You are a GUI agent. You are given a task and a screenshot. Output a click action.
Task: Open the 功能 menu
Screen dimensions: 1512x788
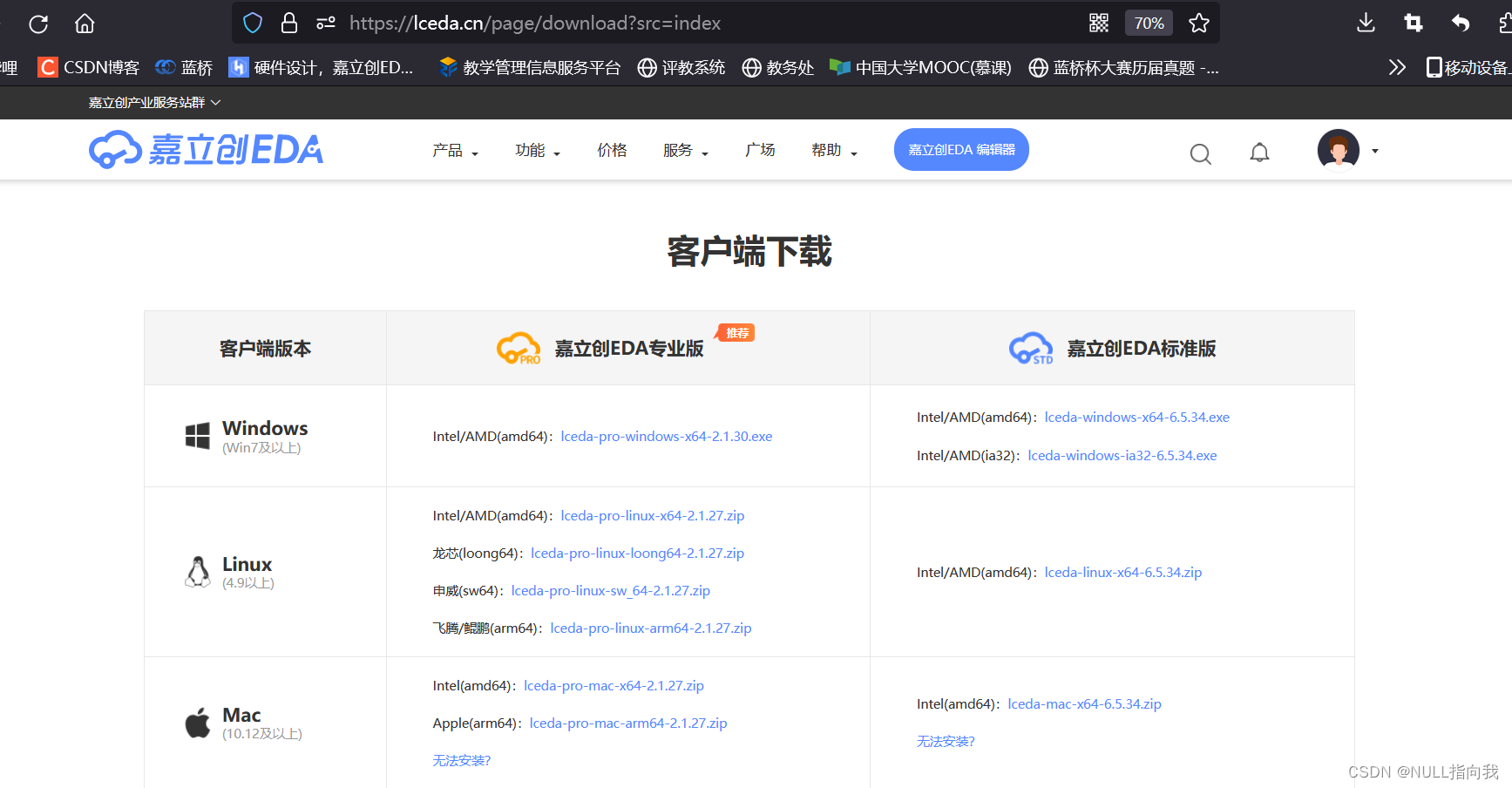tap(538, 151)
